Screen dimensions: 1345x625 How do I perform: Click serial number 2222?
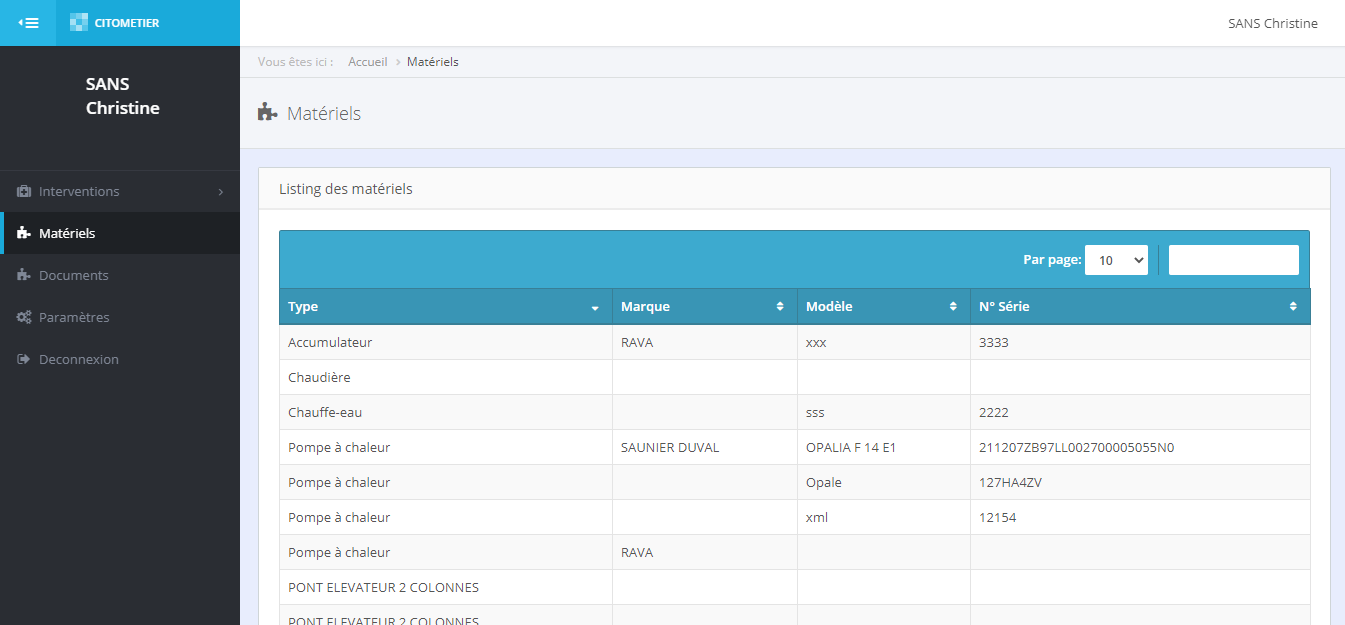coord(995,412)
